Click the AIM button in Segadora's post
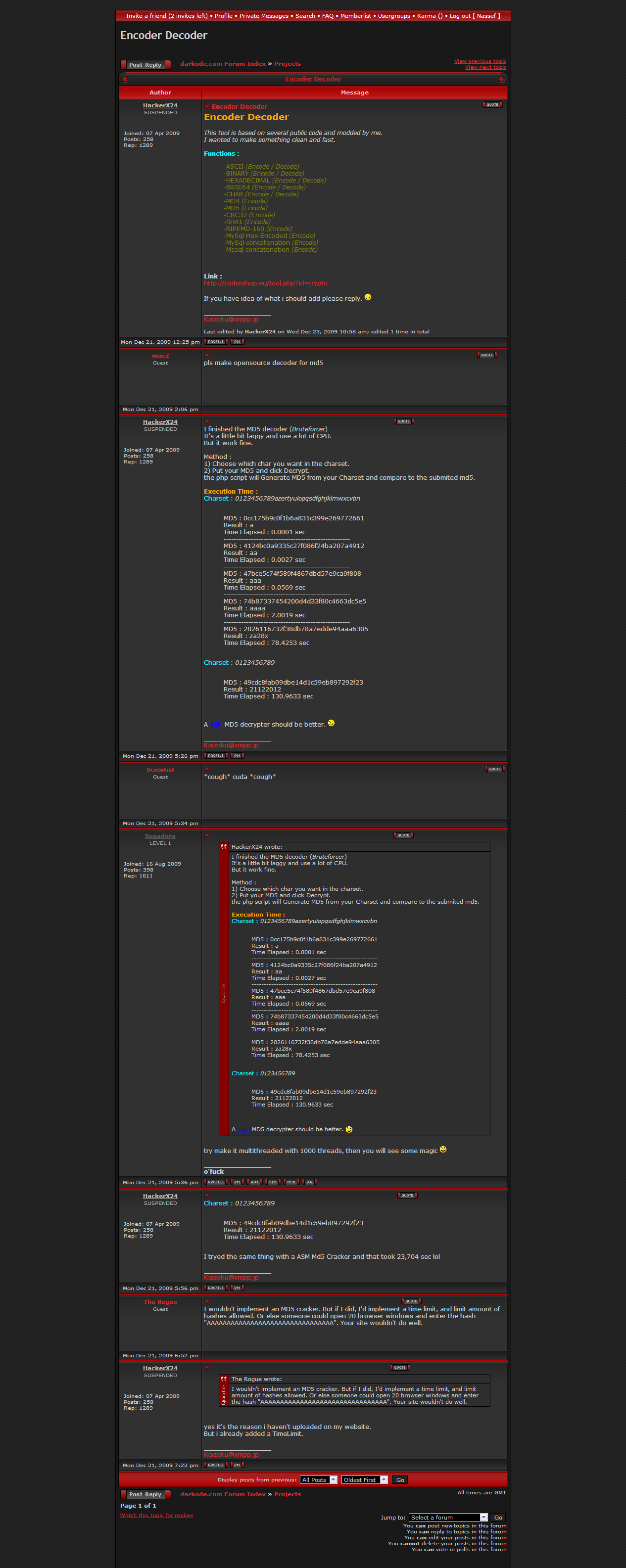 coord(254,1182)
